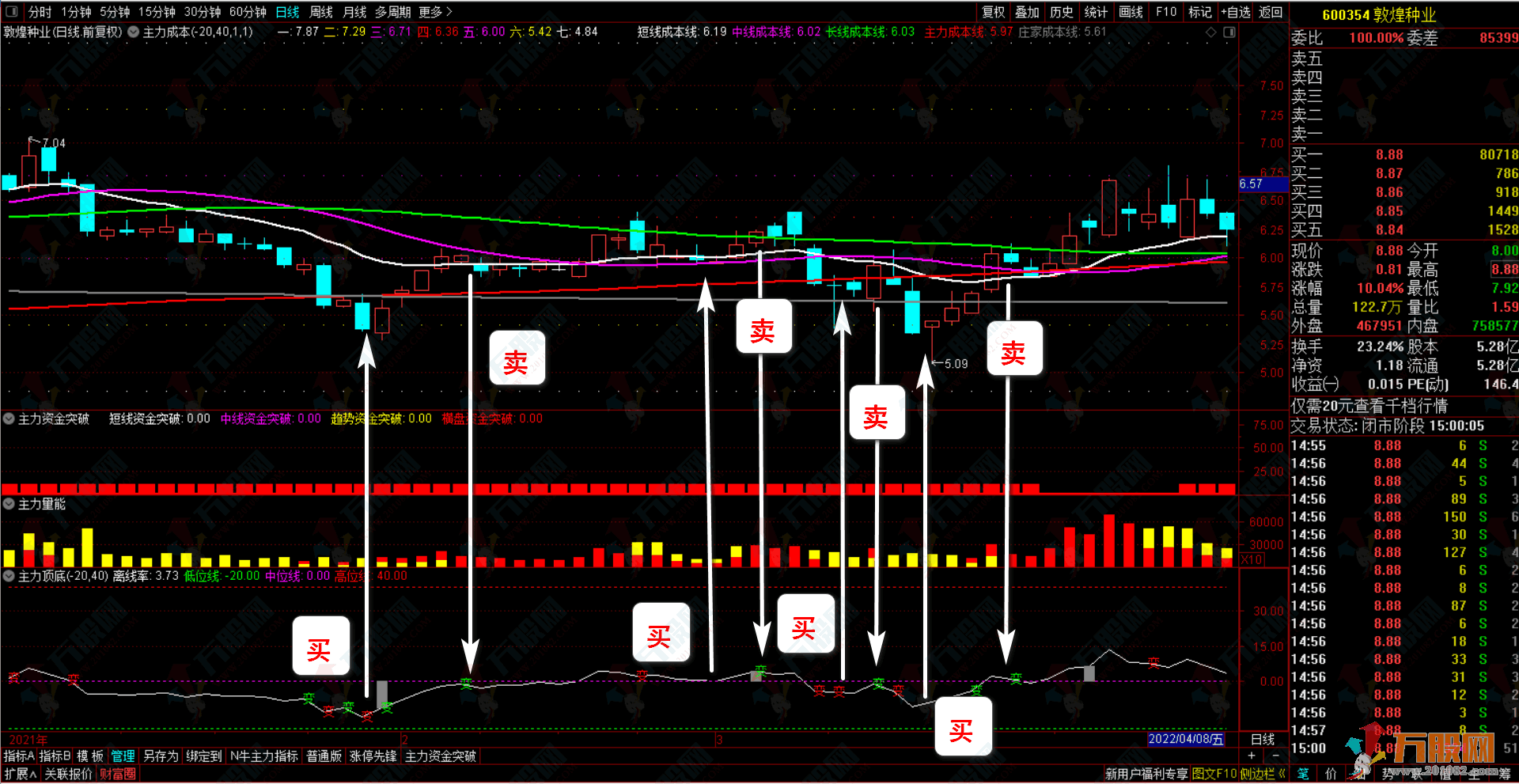Add stock via +自选 button
Screen dimensions: 1519x784
1235,12
